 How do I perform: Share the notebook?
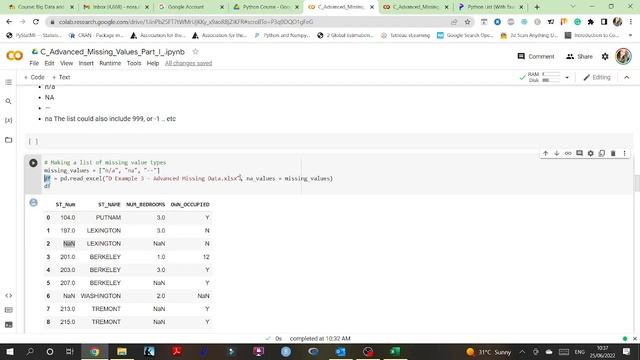coord(579,56)
